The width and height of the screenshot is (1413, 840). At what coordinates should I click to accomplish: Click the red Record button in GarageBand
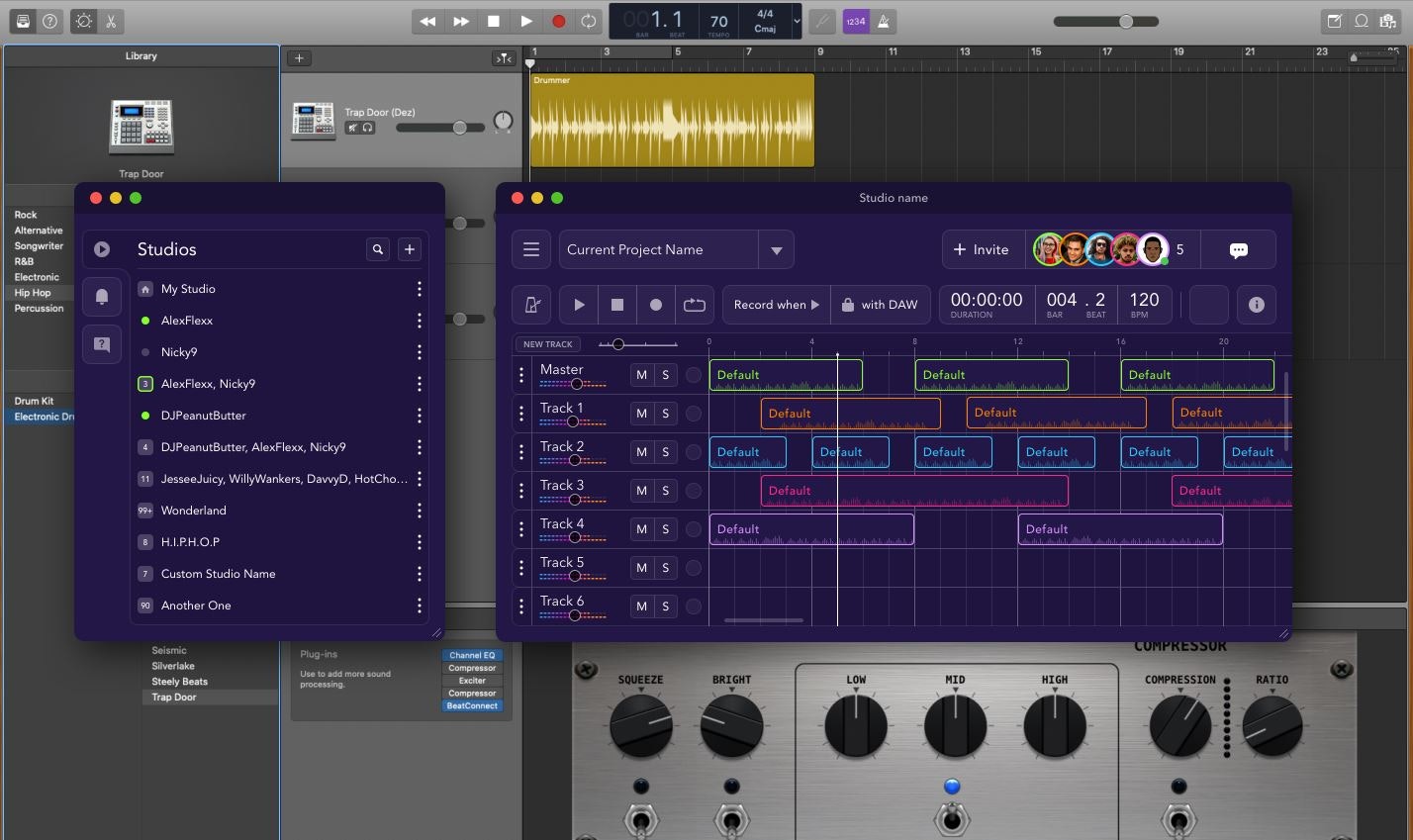pyautogui.click(x=558, y=21)
